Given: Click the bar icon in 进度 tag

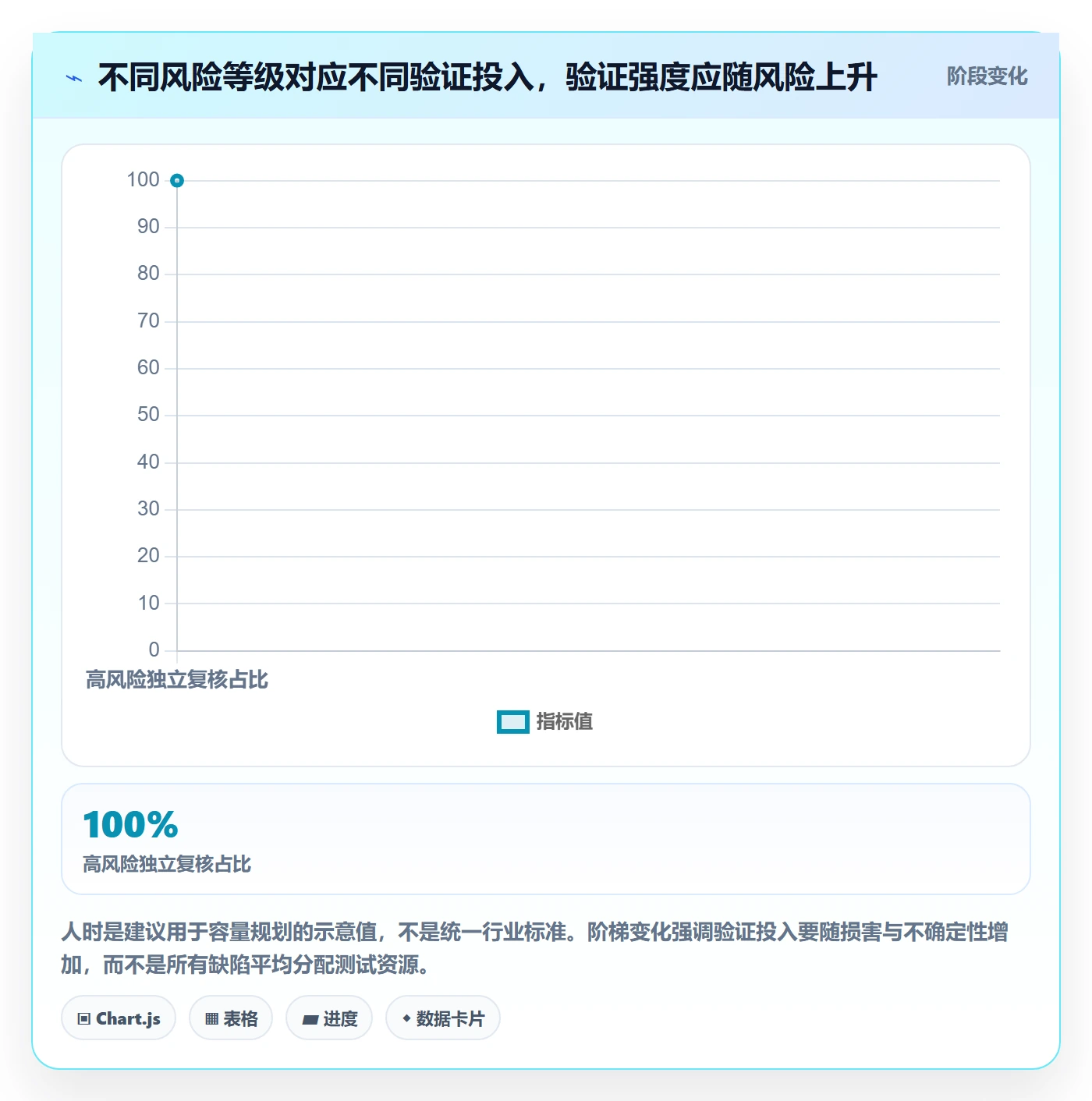Looking at the screenshot, I should tap(310, 1019).
